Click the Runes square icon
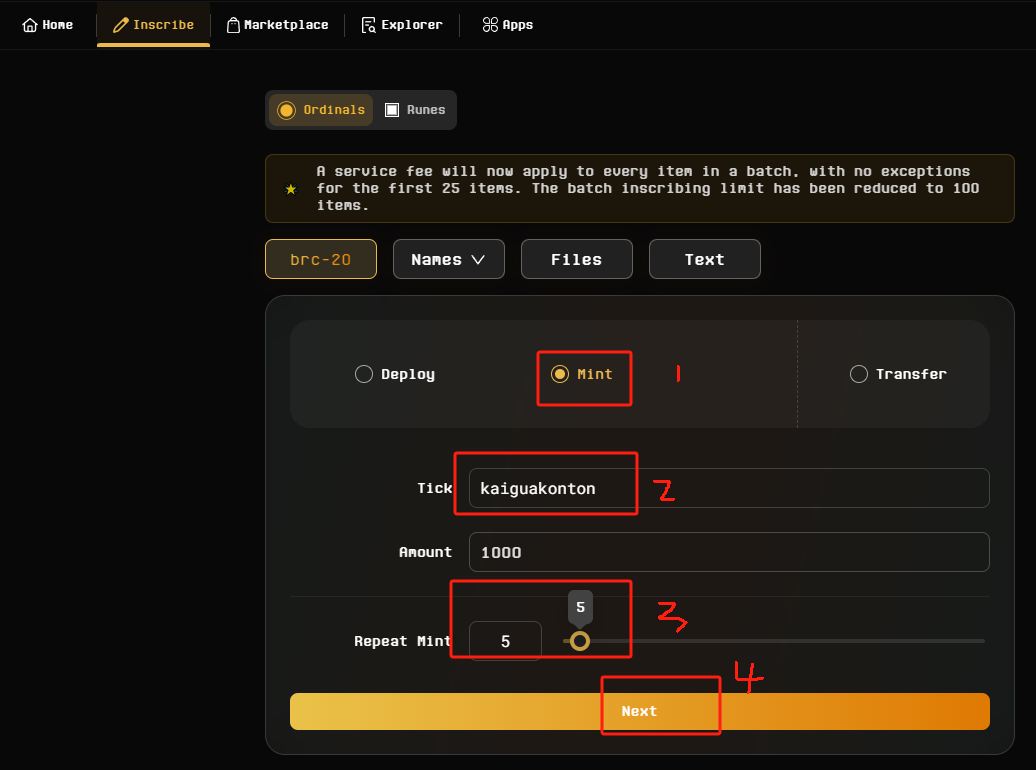The height and width of the screenshot is (770, 1036). coord(392,110)
